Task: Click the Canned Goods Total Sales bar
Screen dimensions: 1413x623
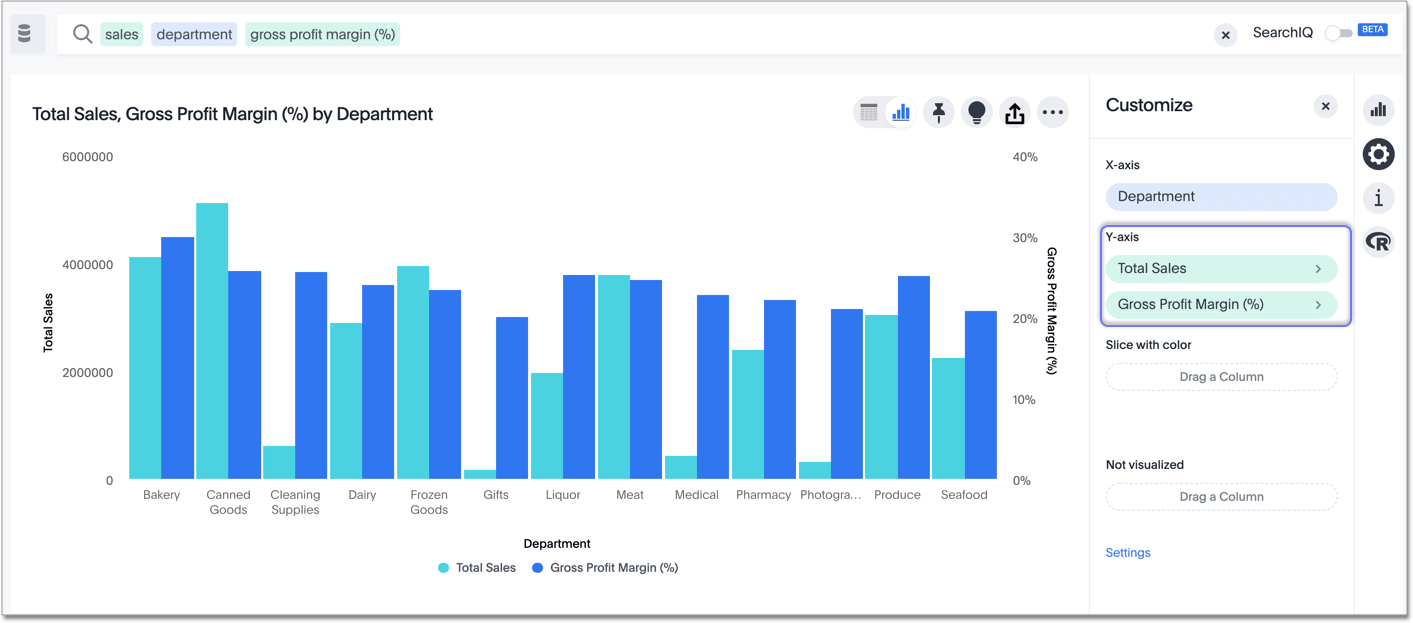Action: [212, 340]
